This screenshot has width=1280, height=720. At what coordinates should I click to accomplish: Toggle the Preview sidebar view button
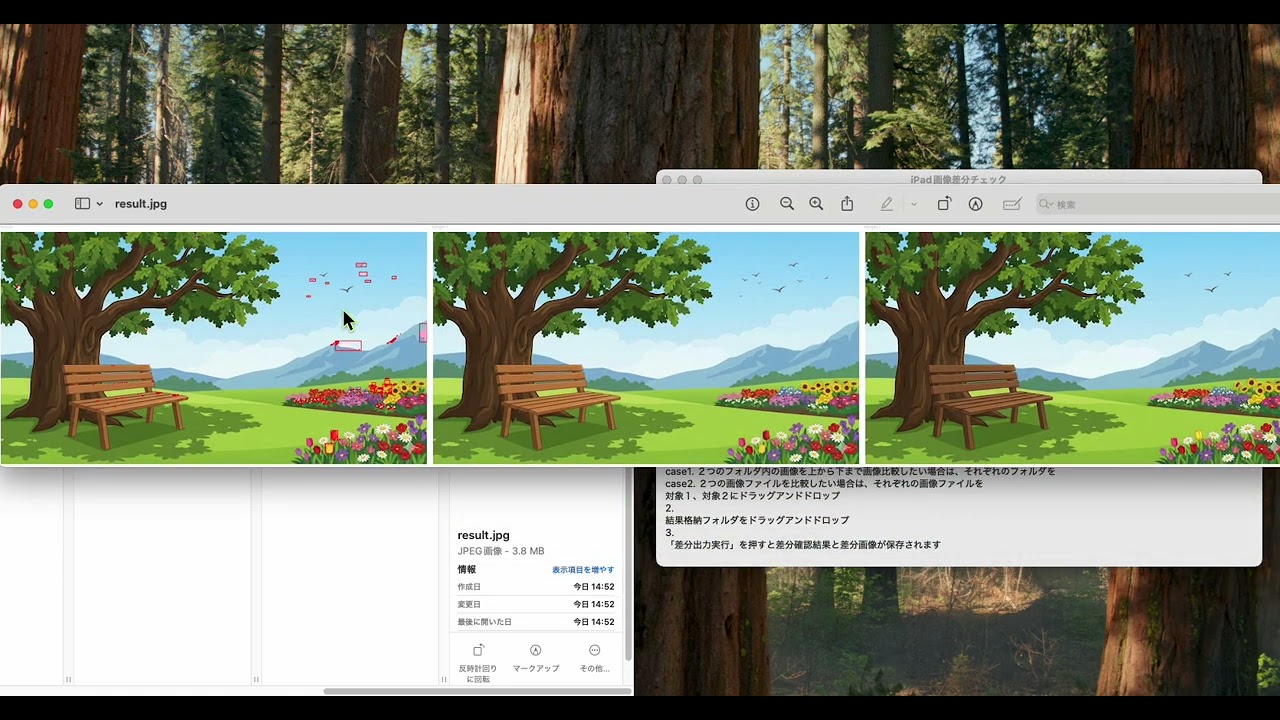click(82, 204)
